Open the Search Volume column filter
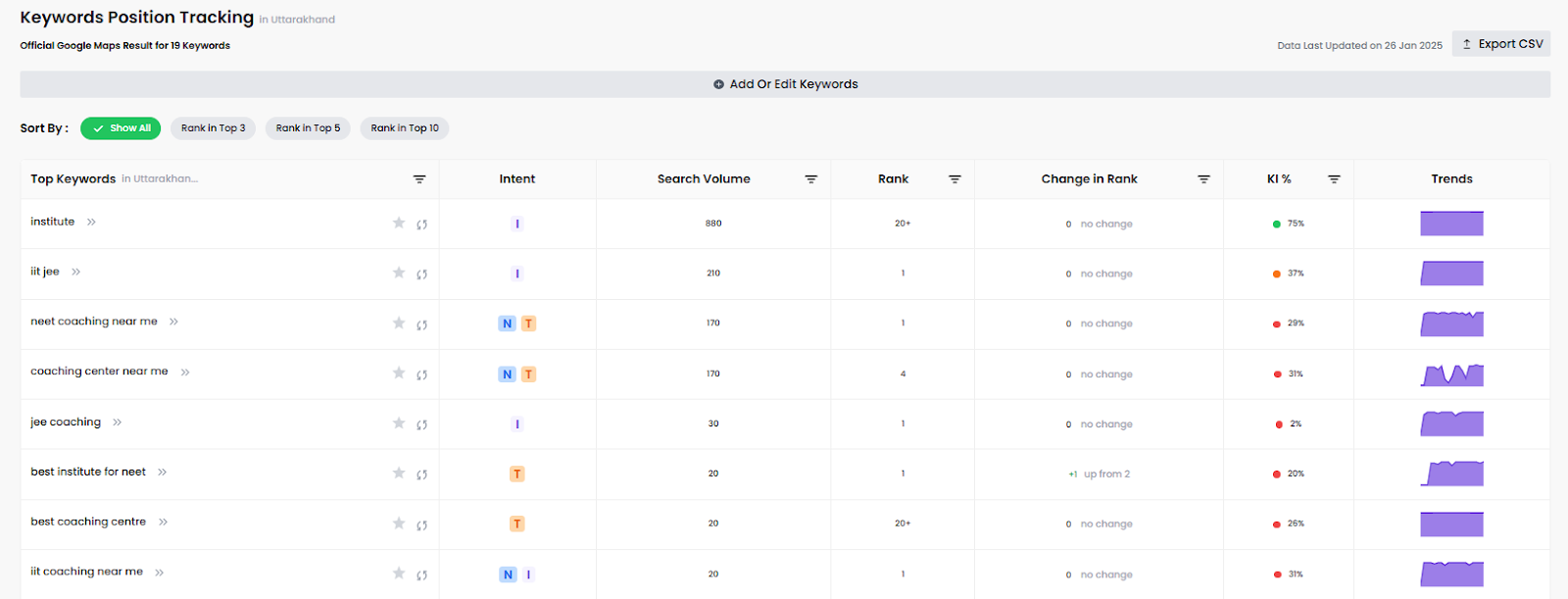This screenshot has width=1568, height=599. click(x=811, y=179)
